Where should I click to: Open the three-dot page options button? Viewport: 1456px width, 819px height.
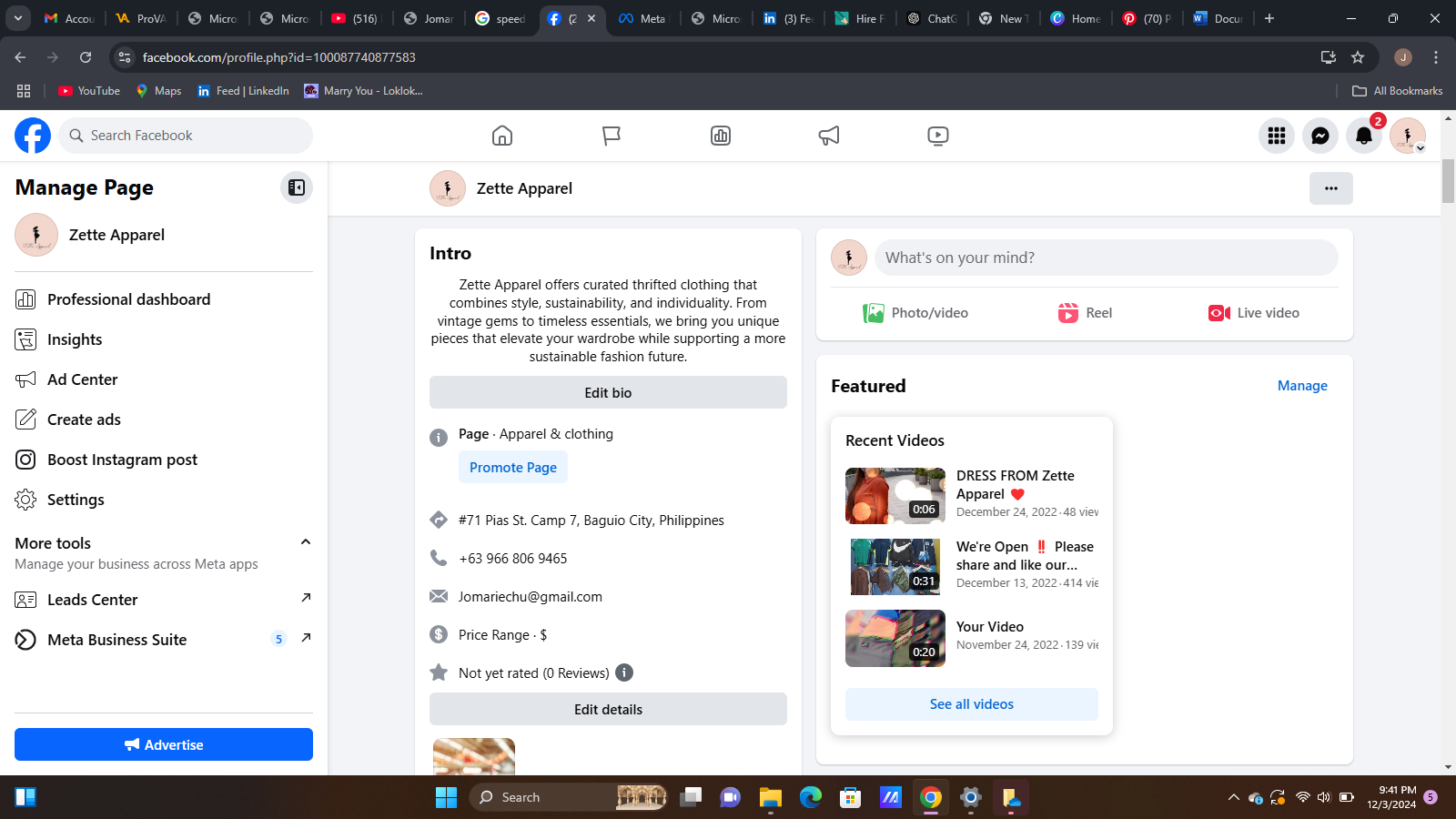tap(1331, 188)
